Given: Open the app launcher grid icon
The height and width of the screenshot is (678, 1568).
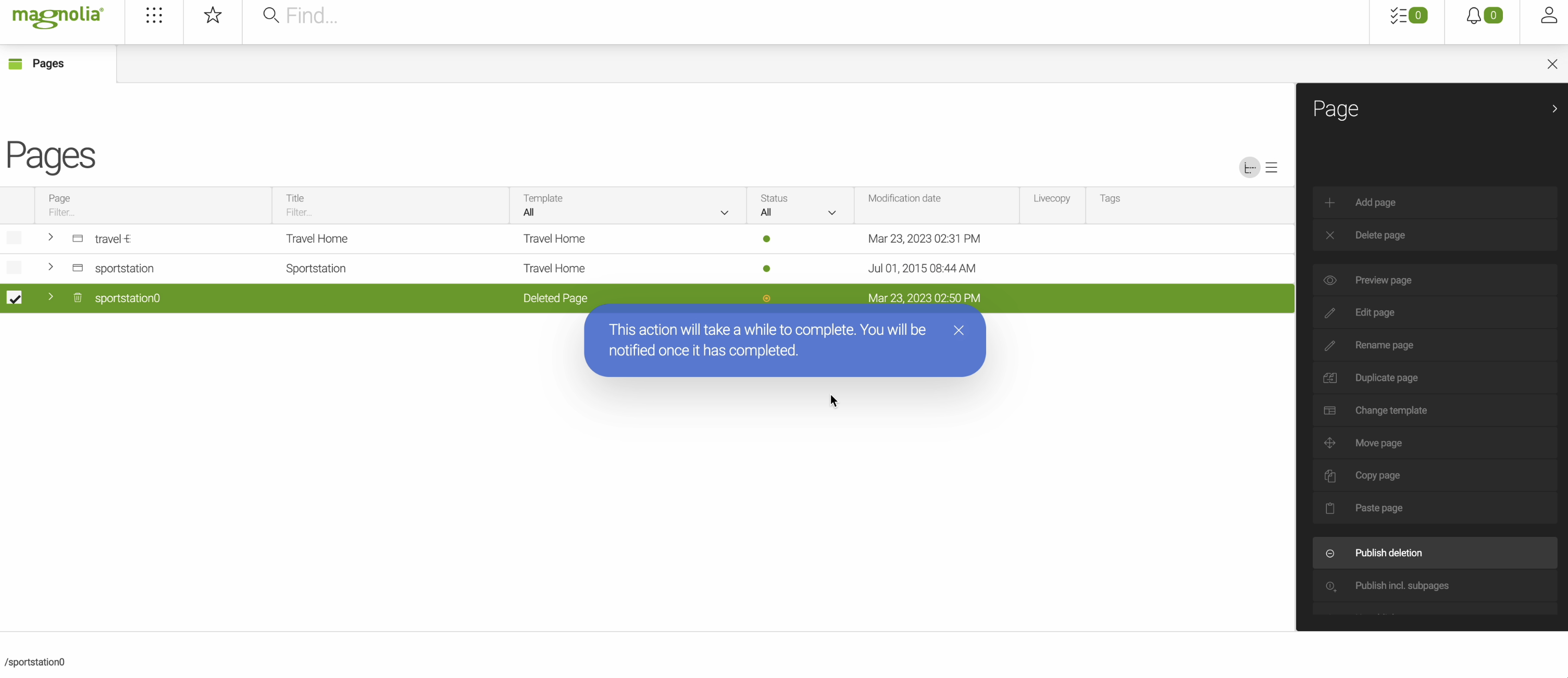Looking at the screenshot, I should [x=154, y=15].
